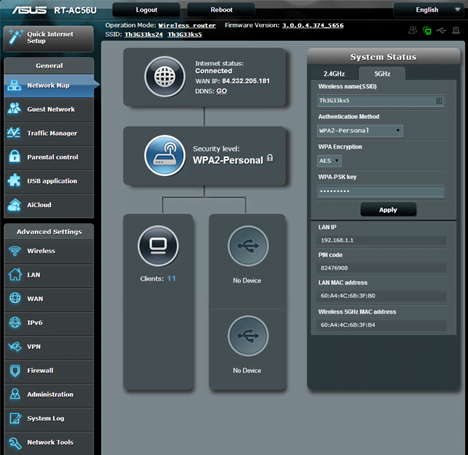Open Parental control menu item
The width and height of the screenshot is (468, 455).
pos(49,157)
